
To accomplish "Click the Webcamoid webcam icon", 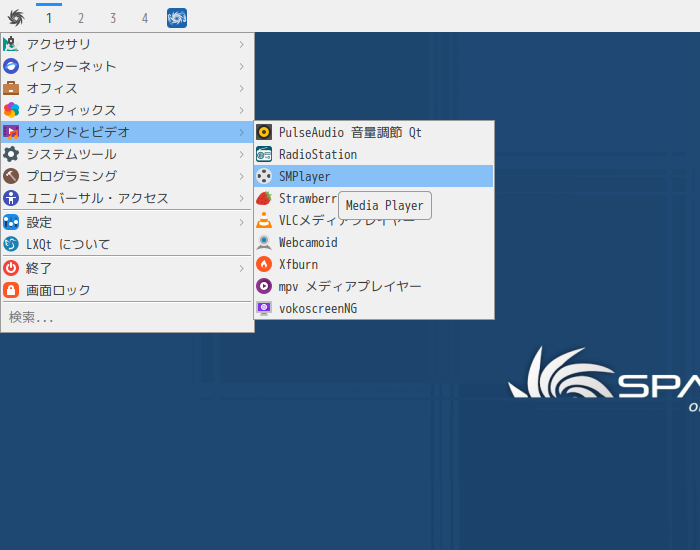I will tap(264, 242).
